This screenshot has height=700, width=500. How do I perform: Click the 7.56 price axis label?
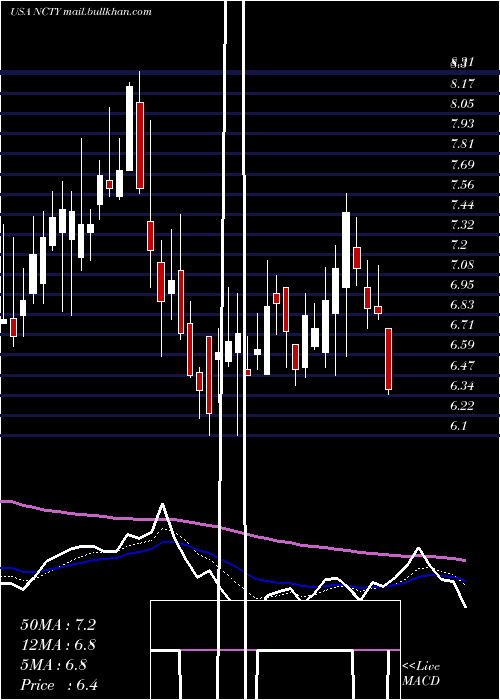pos(462,184)
